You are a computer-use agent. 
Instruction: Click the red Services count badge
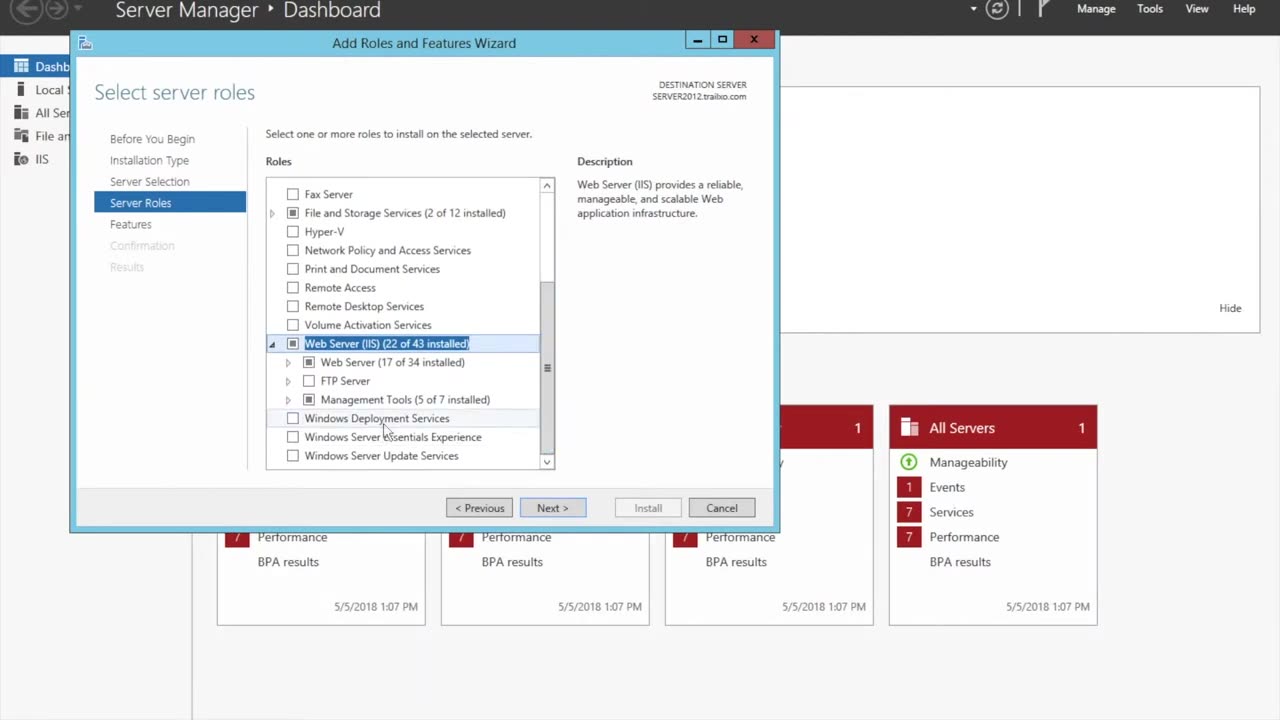point(909,512)
